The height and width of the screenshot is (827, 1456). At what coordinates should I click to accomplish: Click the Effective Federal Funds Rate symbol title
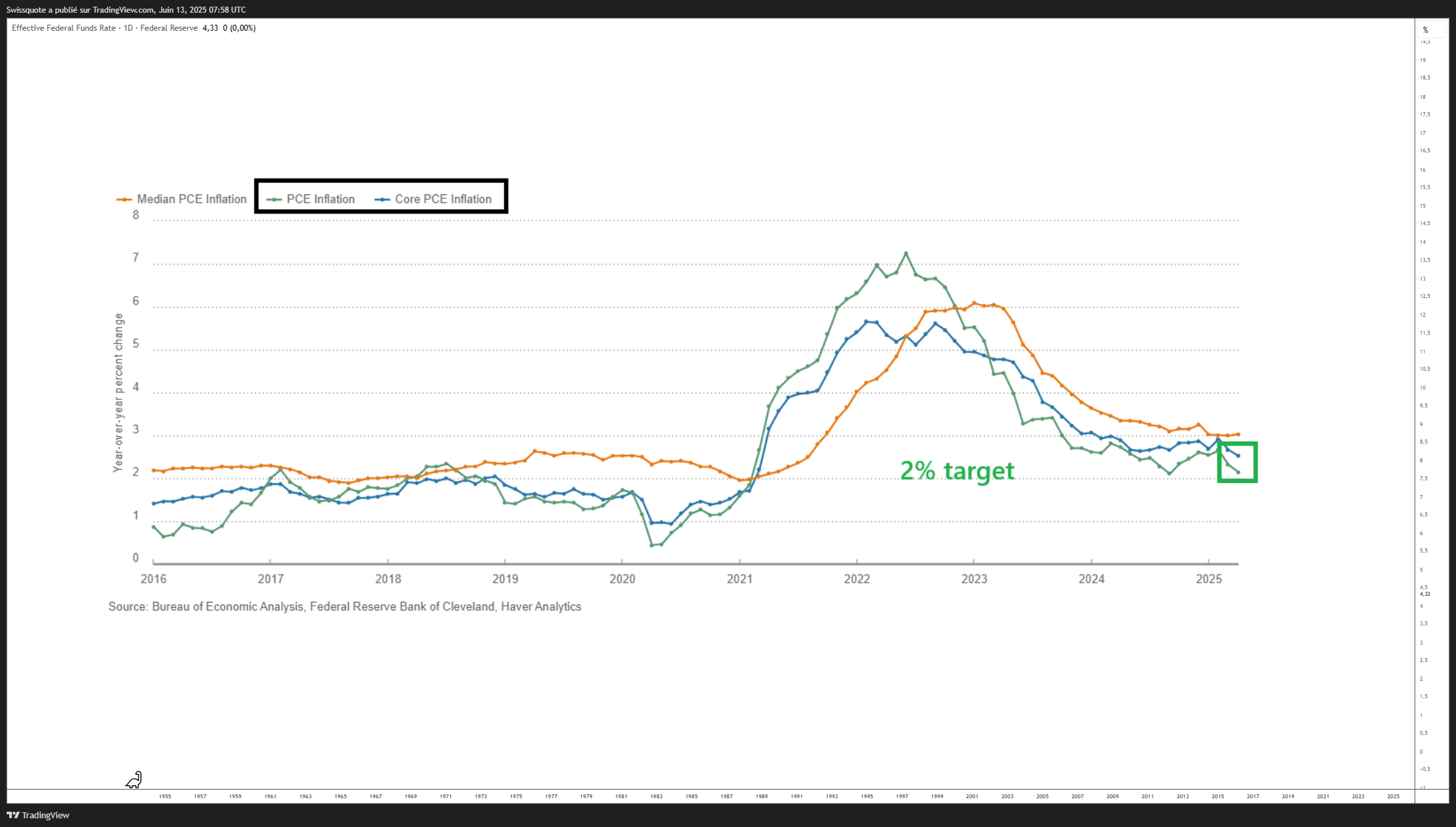pyautogui.click(x=63, y=28)
